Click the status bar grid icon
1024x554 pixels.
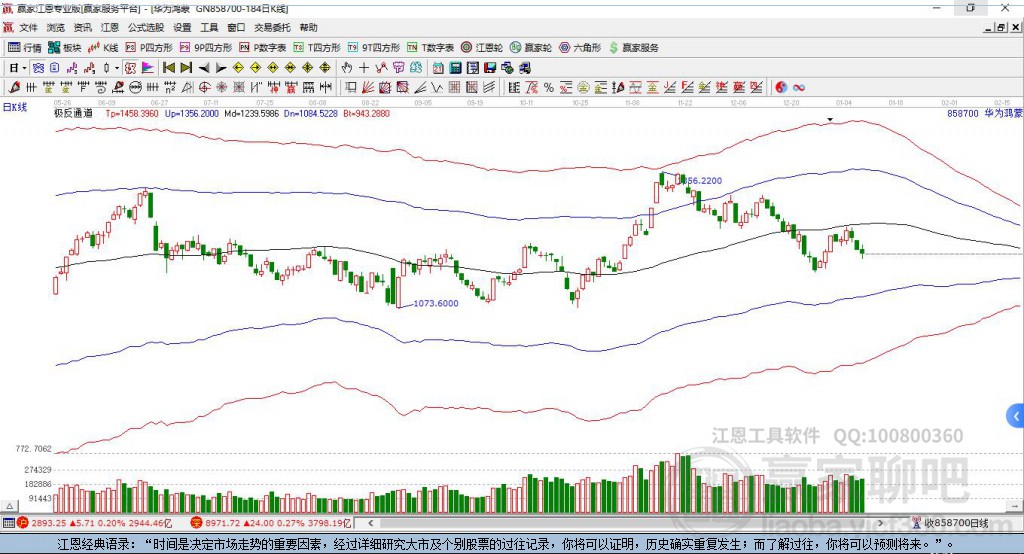click(x=8, y=523)
